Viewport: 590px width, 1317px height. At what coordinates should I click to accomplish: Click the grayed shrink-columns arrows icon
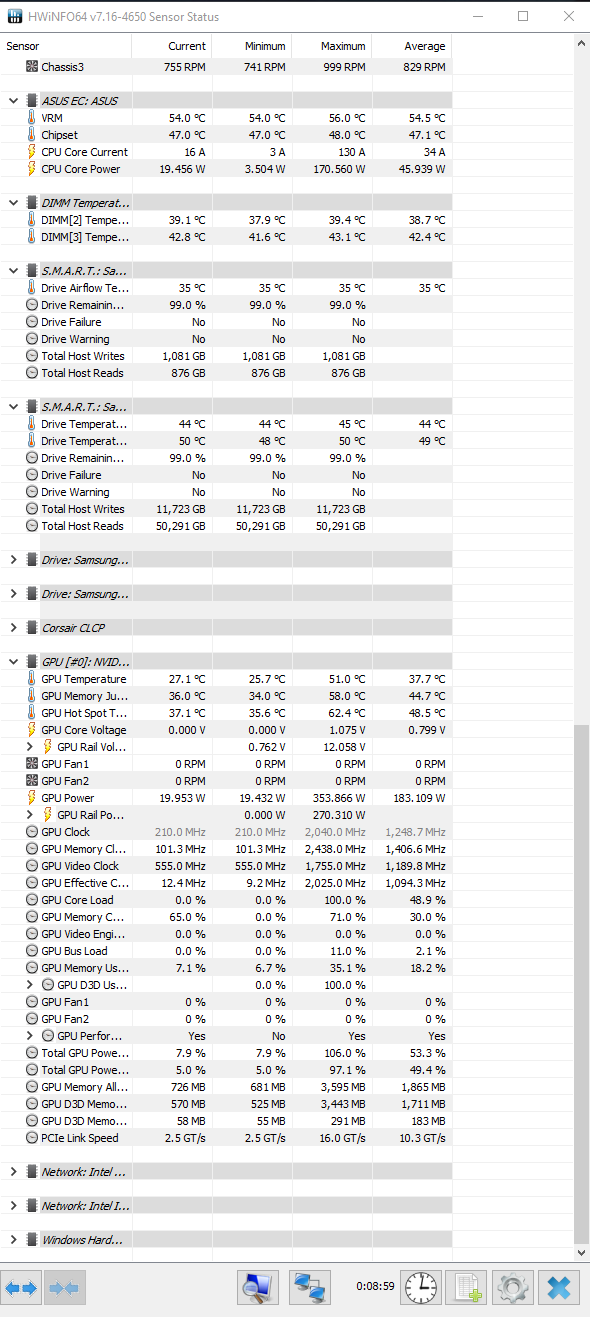tap(64, 1288)
